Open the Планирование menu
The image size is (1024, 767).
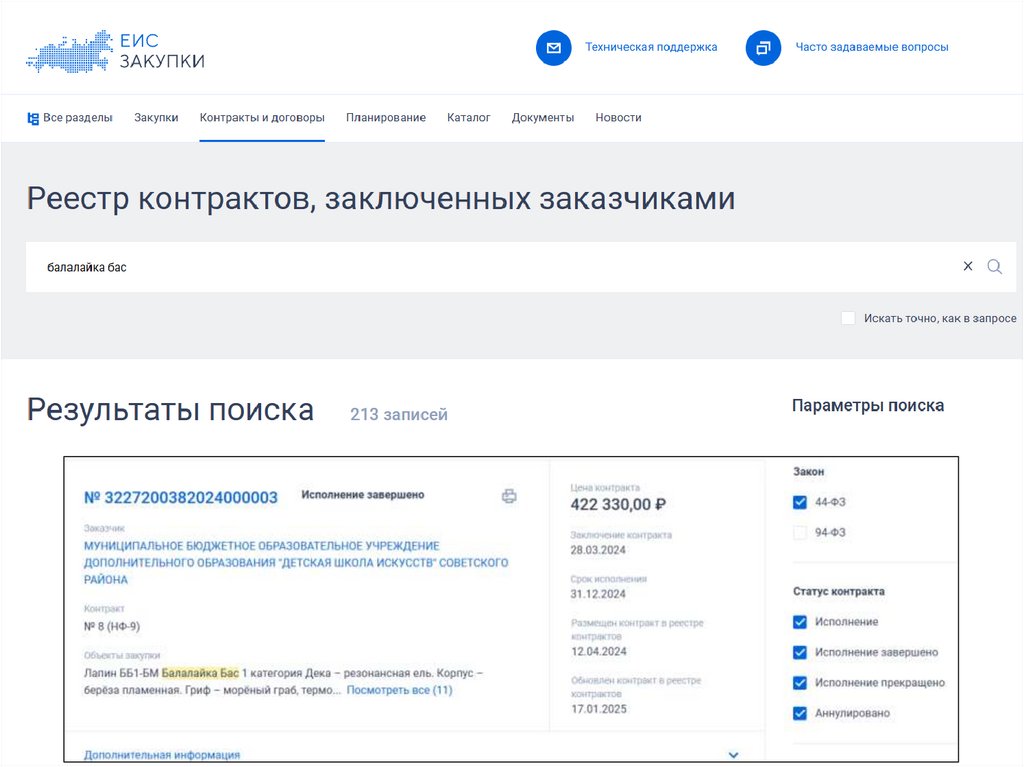point(385,118)
